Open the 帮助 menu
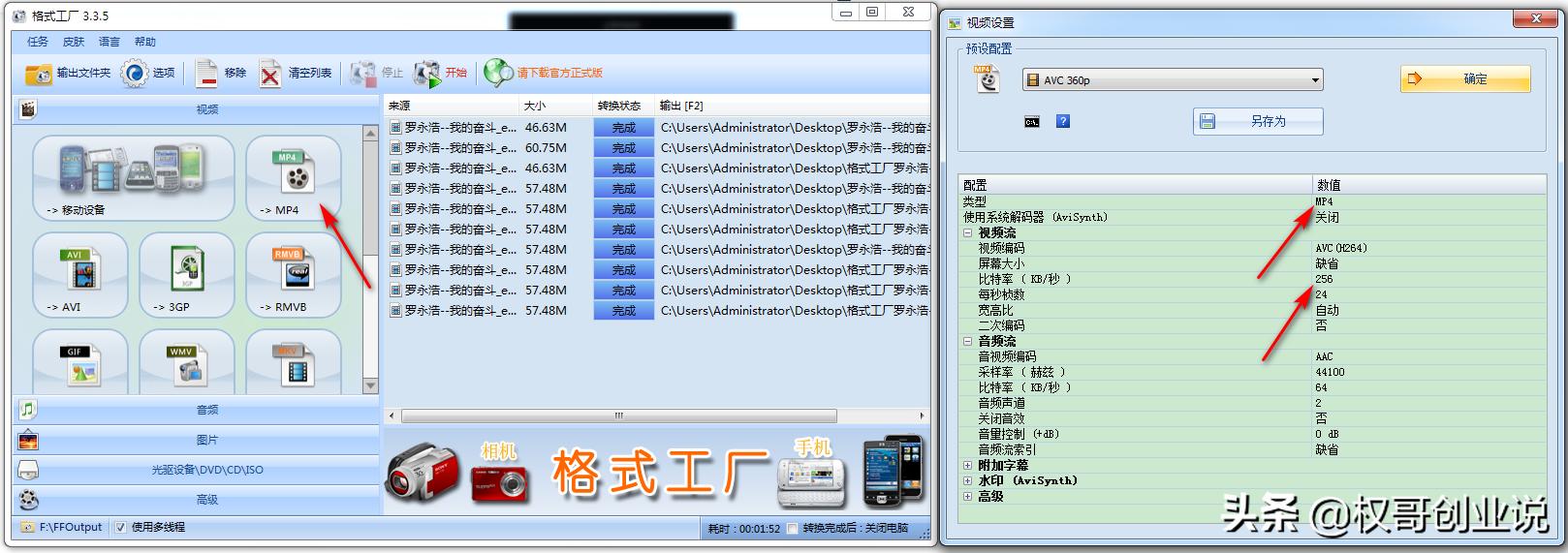This screenshot has height=553, width=1568. click(145, 43)
